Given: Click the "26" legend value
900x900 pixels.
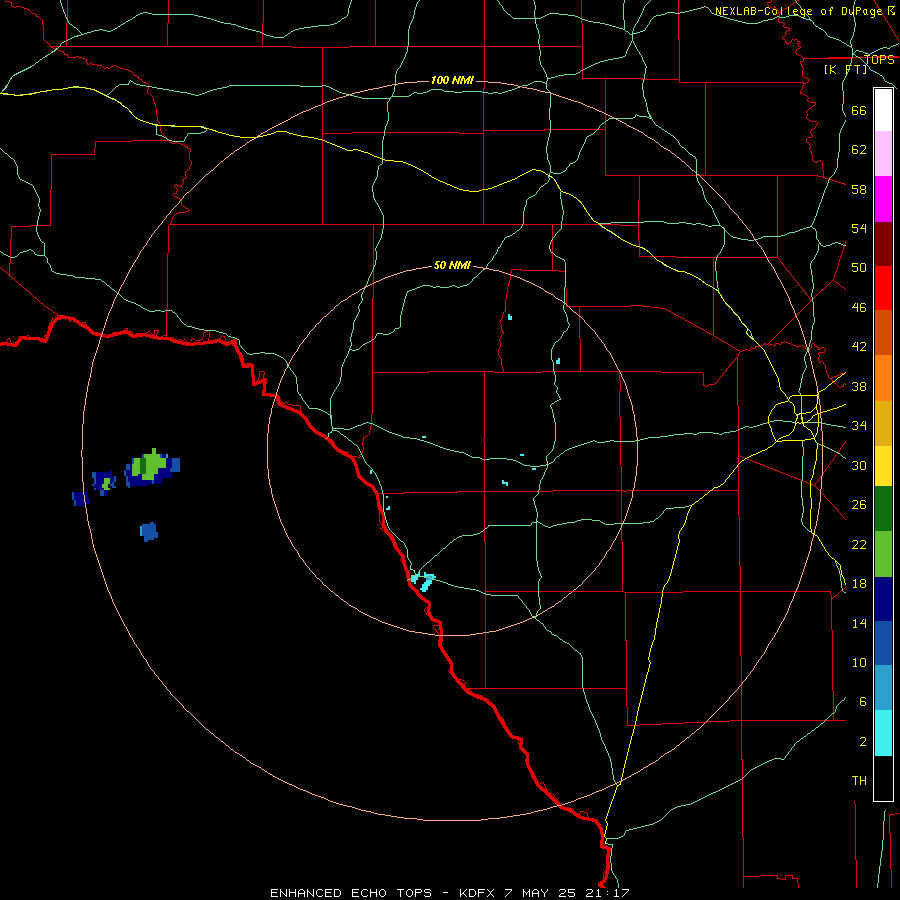Looking at the screenshot, I should tap(859, 505).
